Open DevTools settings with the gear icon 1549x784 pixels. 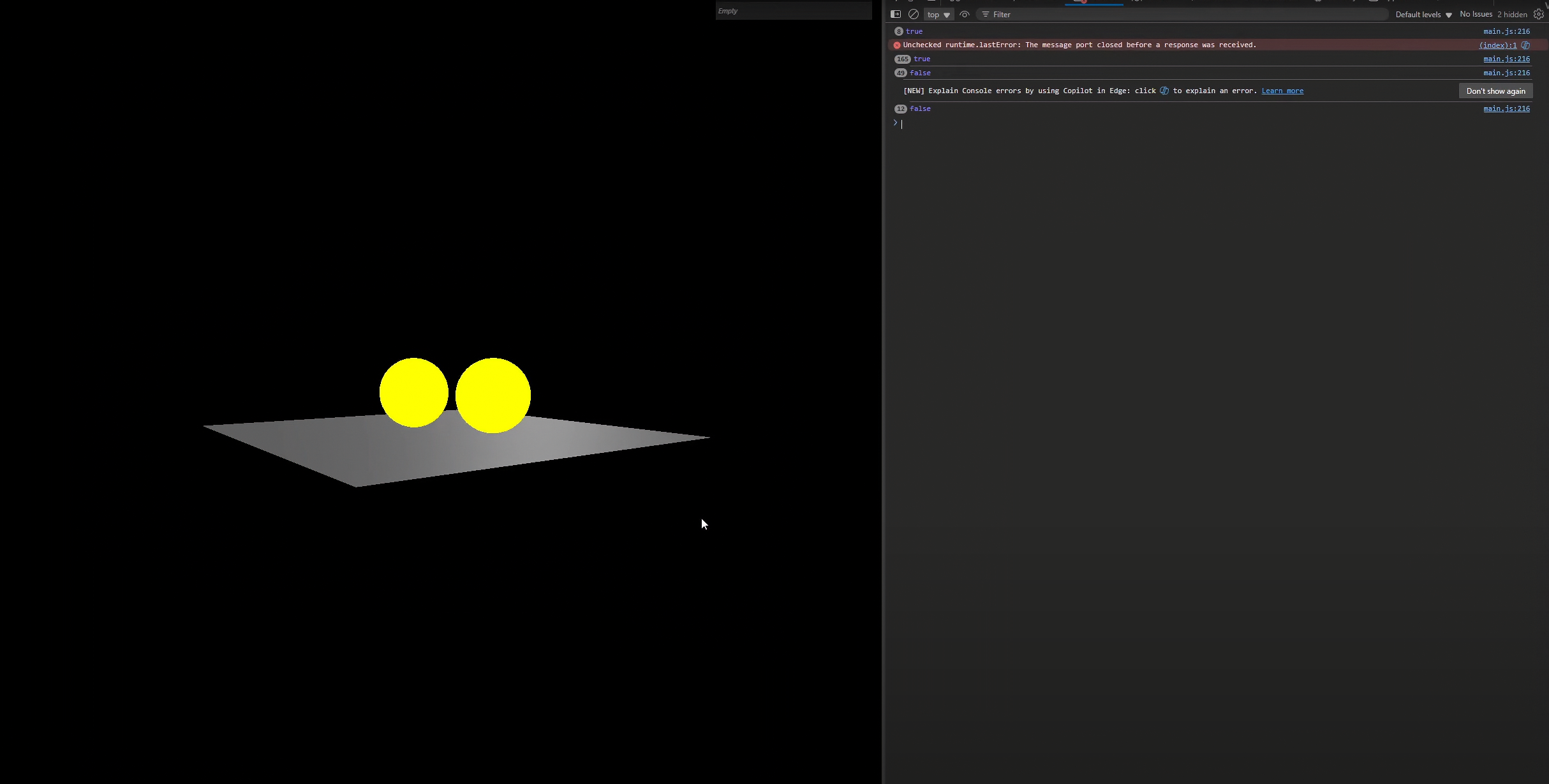(1538, 14)
